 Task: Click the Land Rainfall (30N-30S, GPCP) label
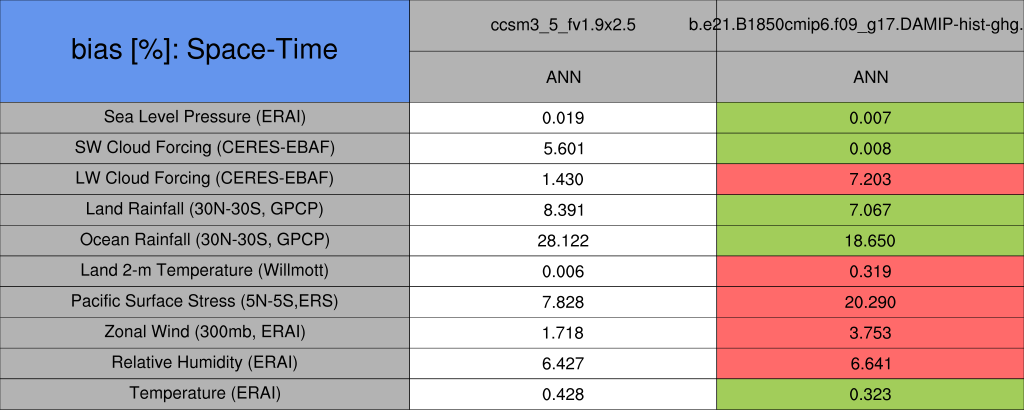click(204, 210)
